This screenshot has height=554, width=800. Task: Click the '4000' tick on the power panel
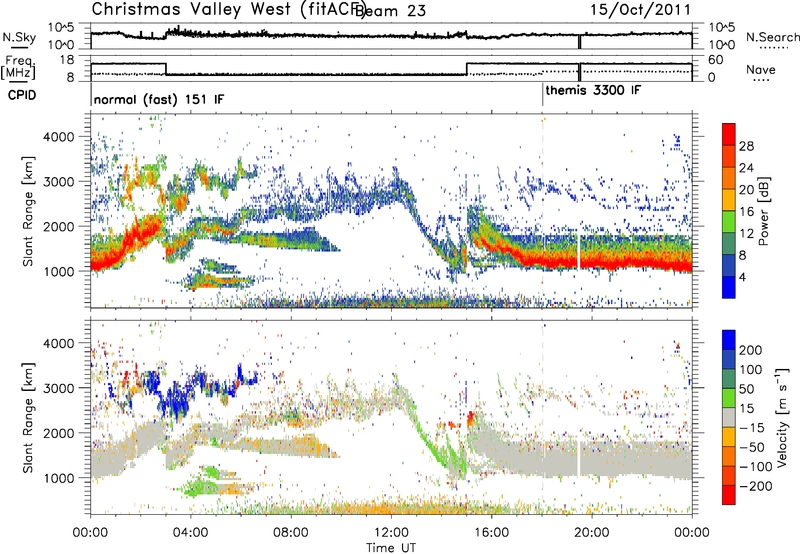tap(58, 137)
